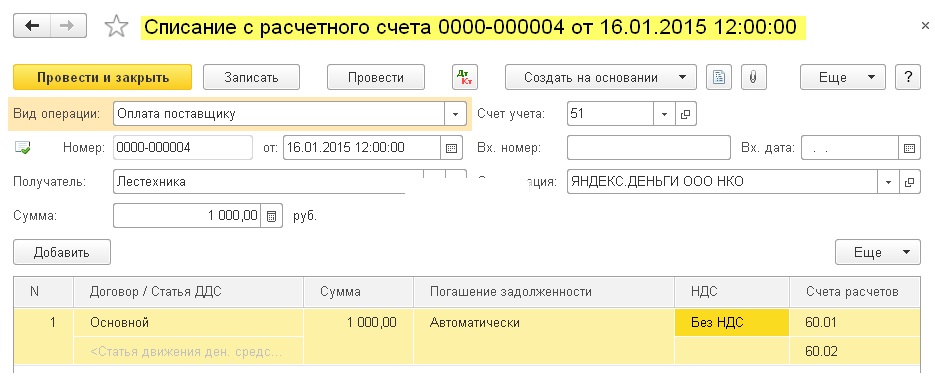
Task: Select the Основной contract cell
Action: point(188,323)
